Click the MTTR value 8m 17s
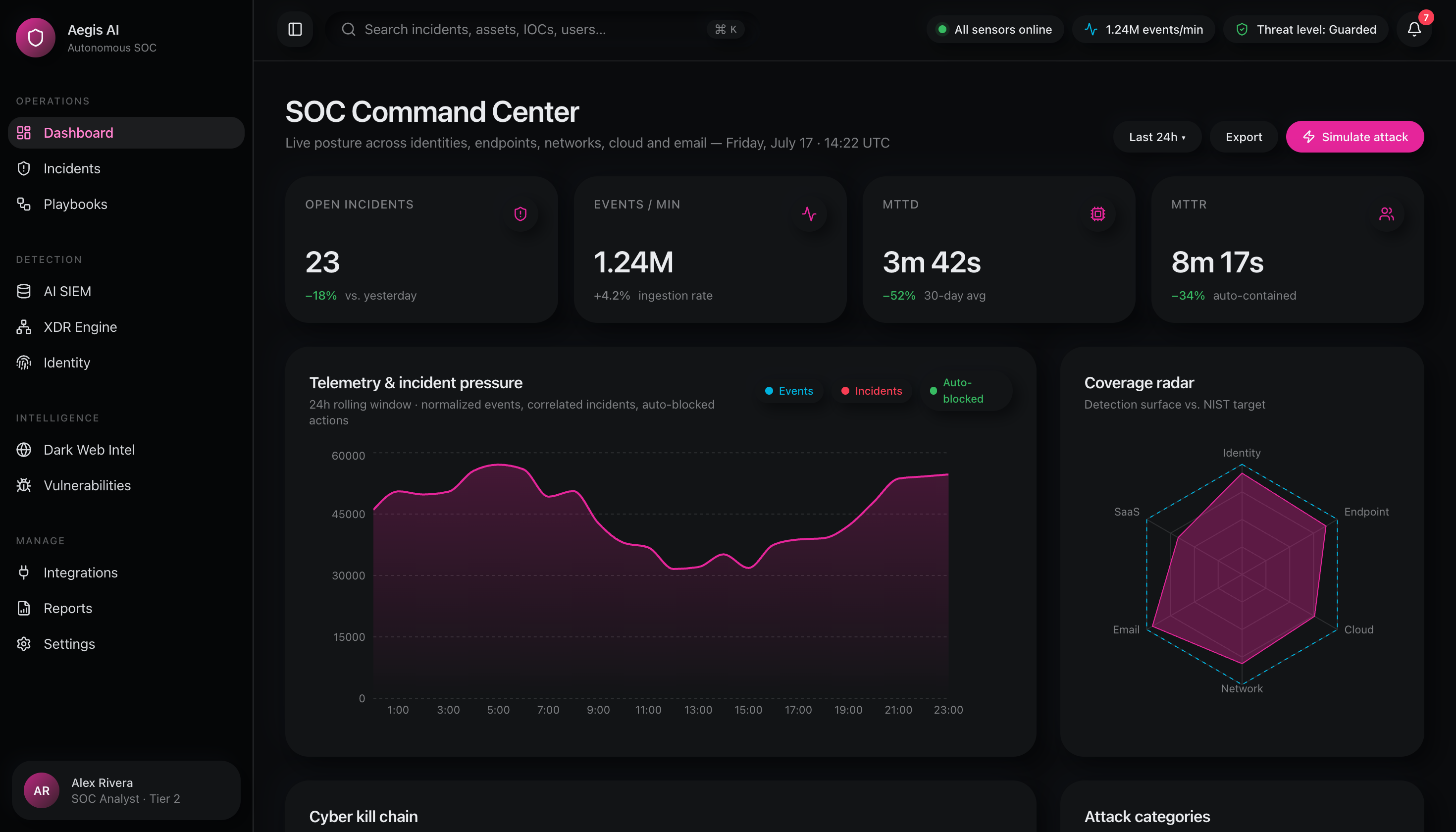 [x=1217, y=262]
